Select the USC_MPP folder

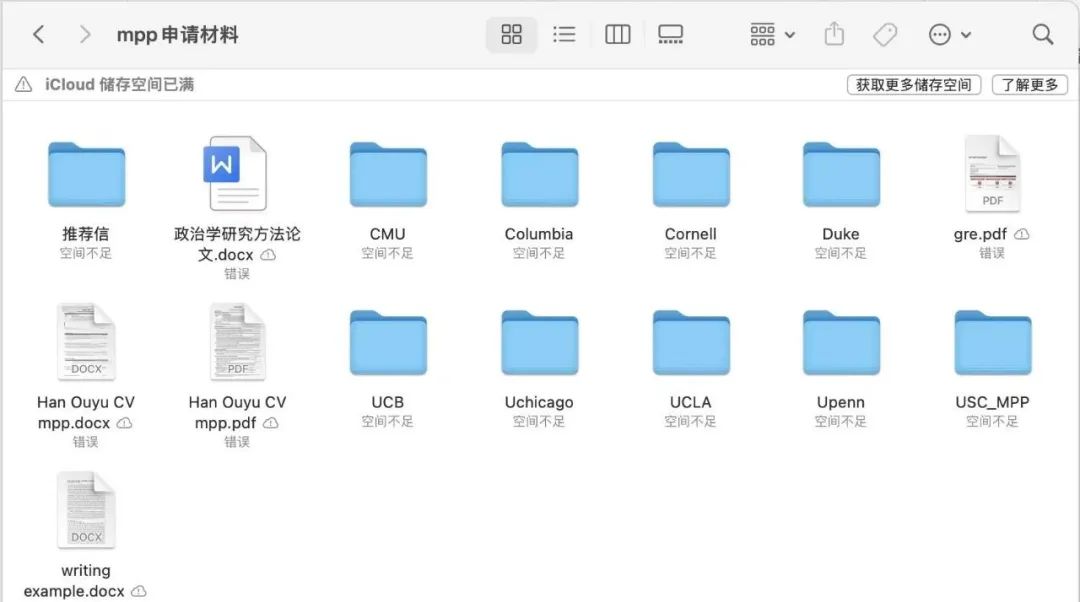click(993, 342)
